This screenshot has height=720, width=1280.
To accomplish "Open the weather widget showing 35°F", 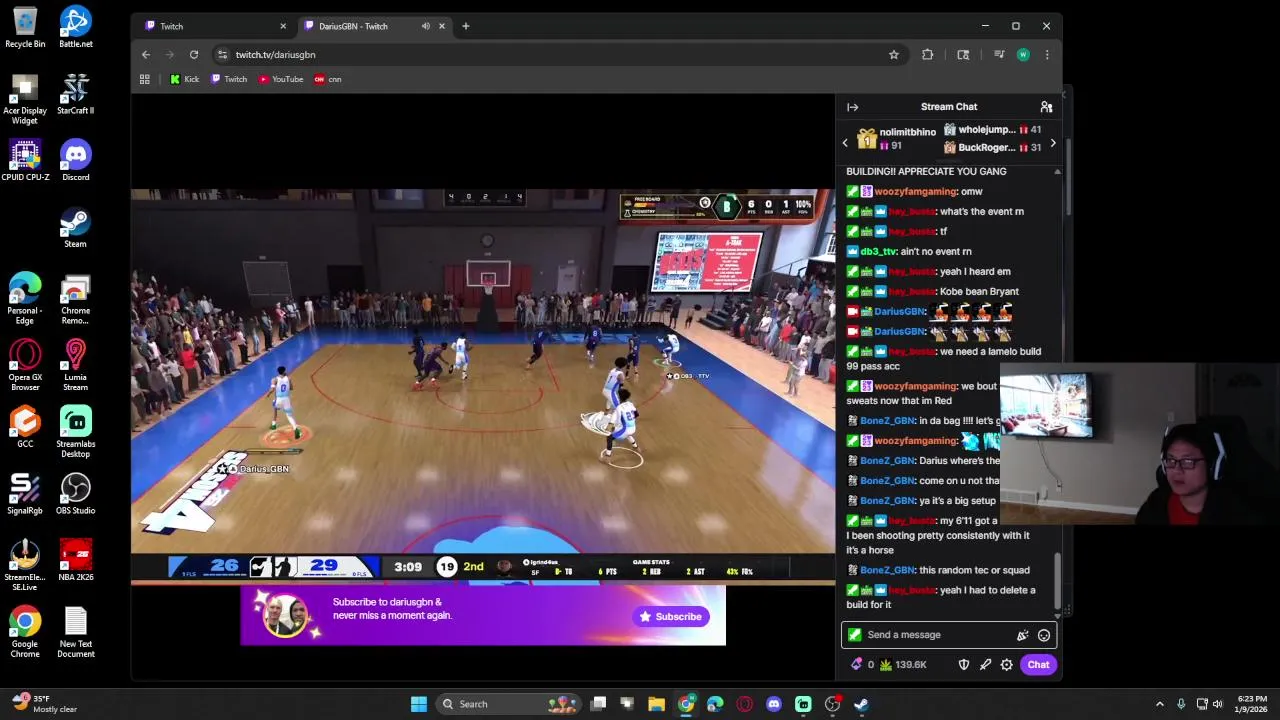I will (45, 704).
